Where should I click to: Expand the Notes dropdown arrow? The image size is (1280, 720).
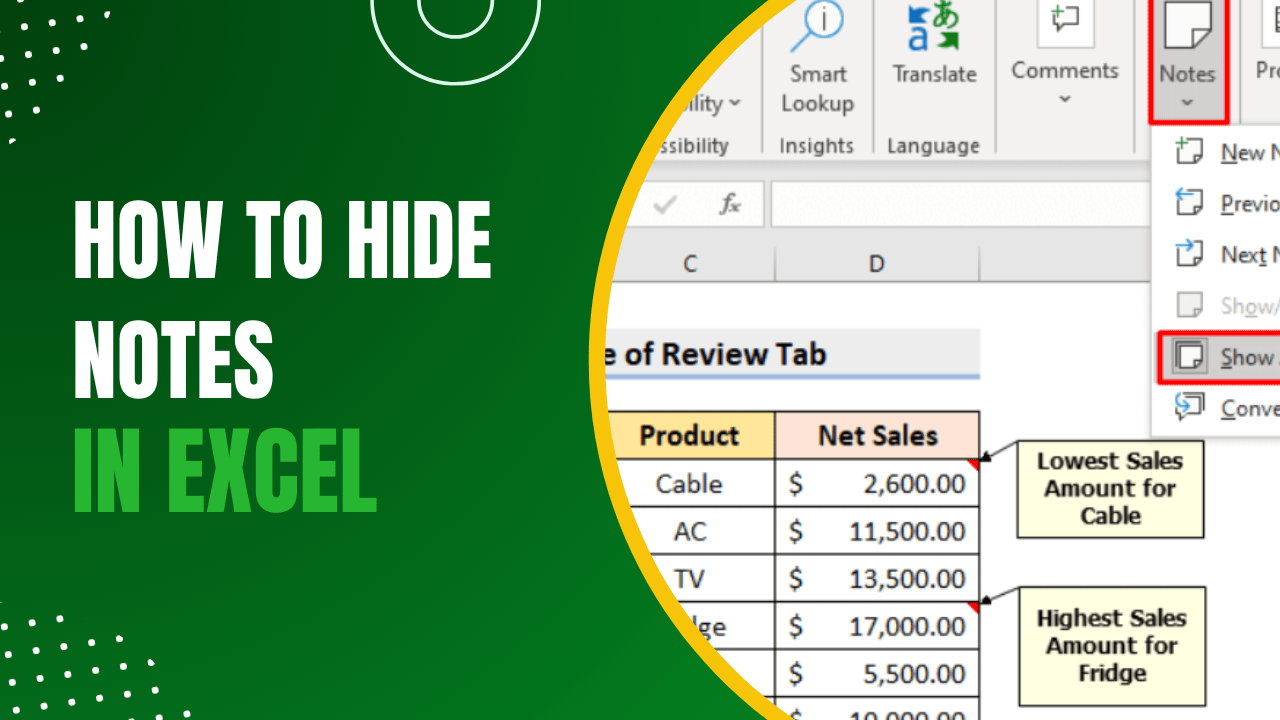point(1188,102)
